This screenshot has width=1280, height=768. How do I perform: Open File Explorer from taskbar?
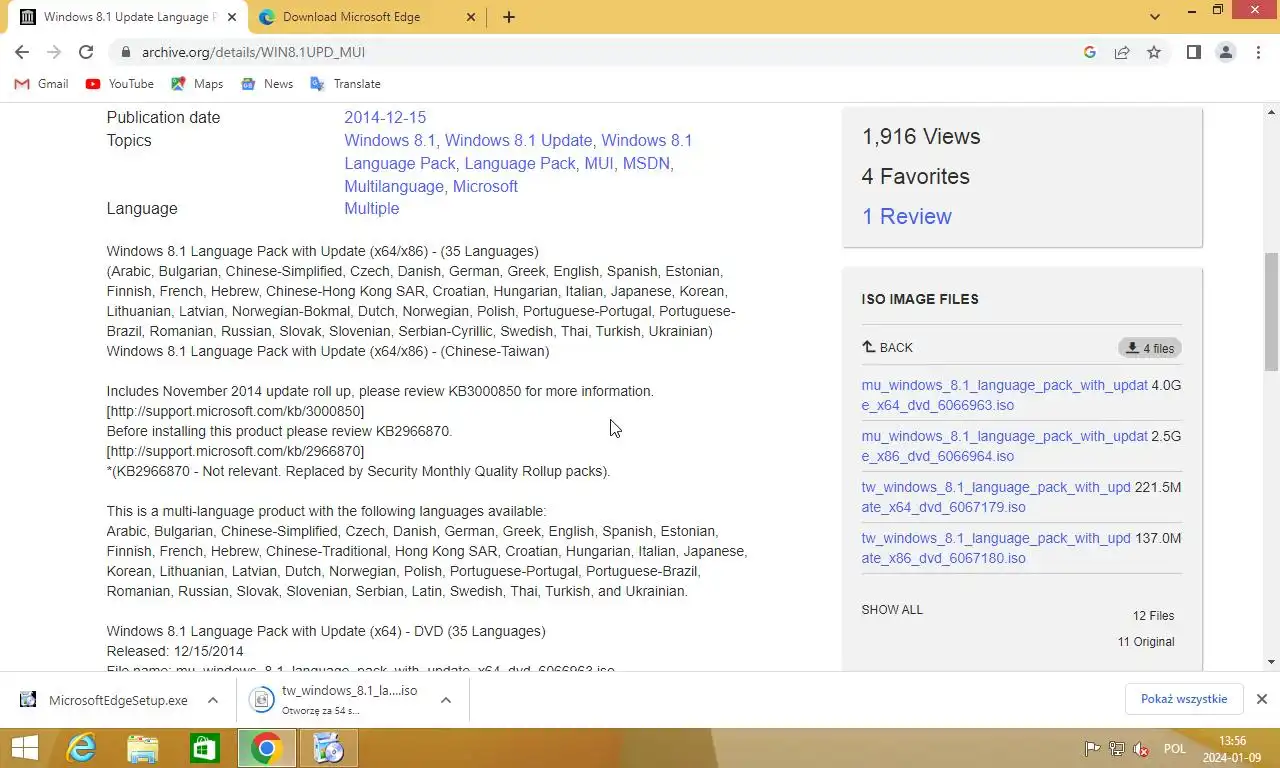(143, 748)
